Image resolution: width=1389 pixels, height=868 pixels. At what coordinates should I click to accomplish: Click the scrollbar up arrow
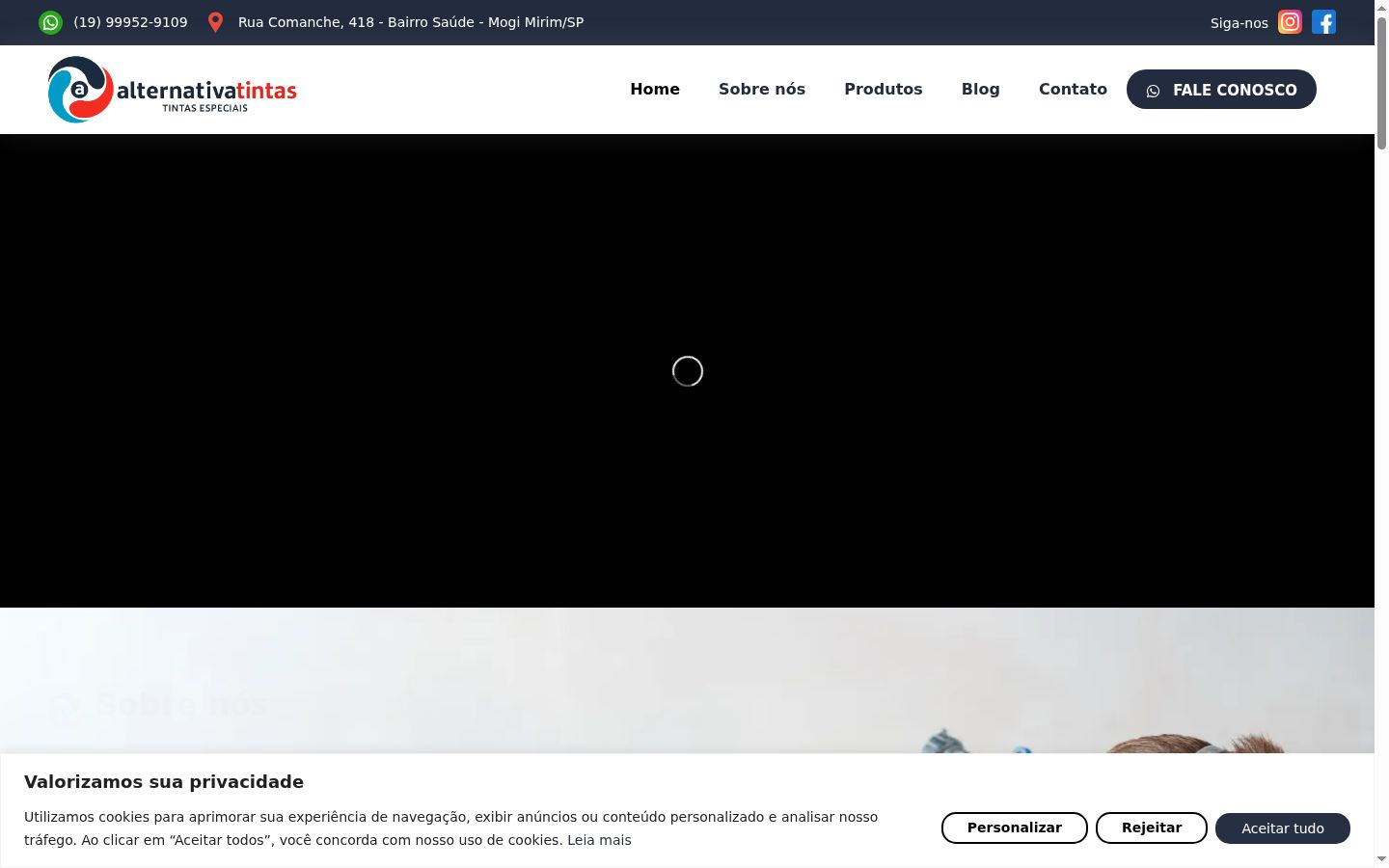(1381, 7)
